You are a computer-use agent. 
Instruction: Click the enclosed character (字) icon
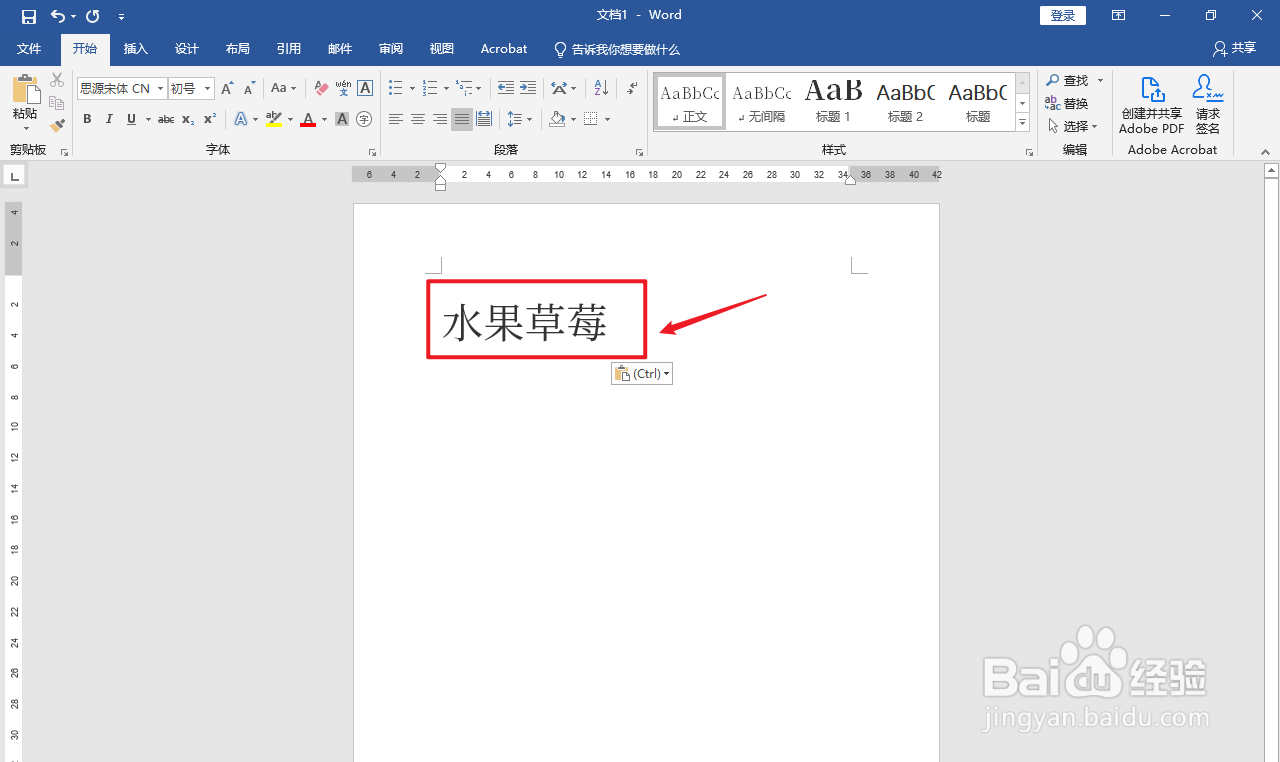364,119
